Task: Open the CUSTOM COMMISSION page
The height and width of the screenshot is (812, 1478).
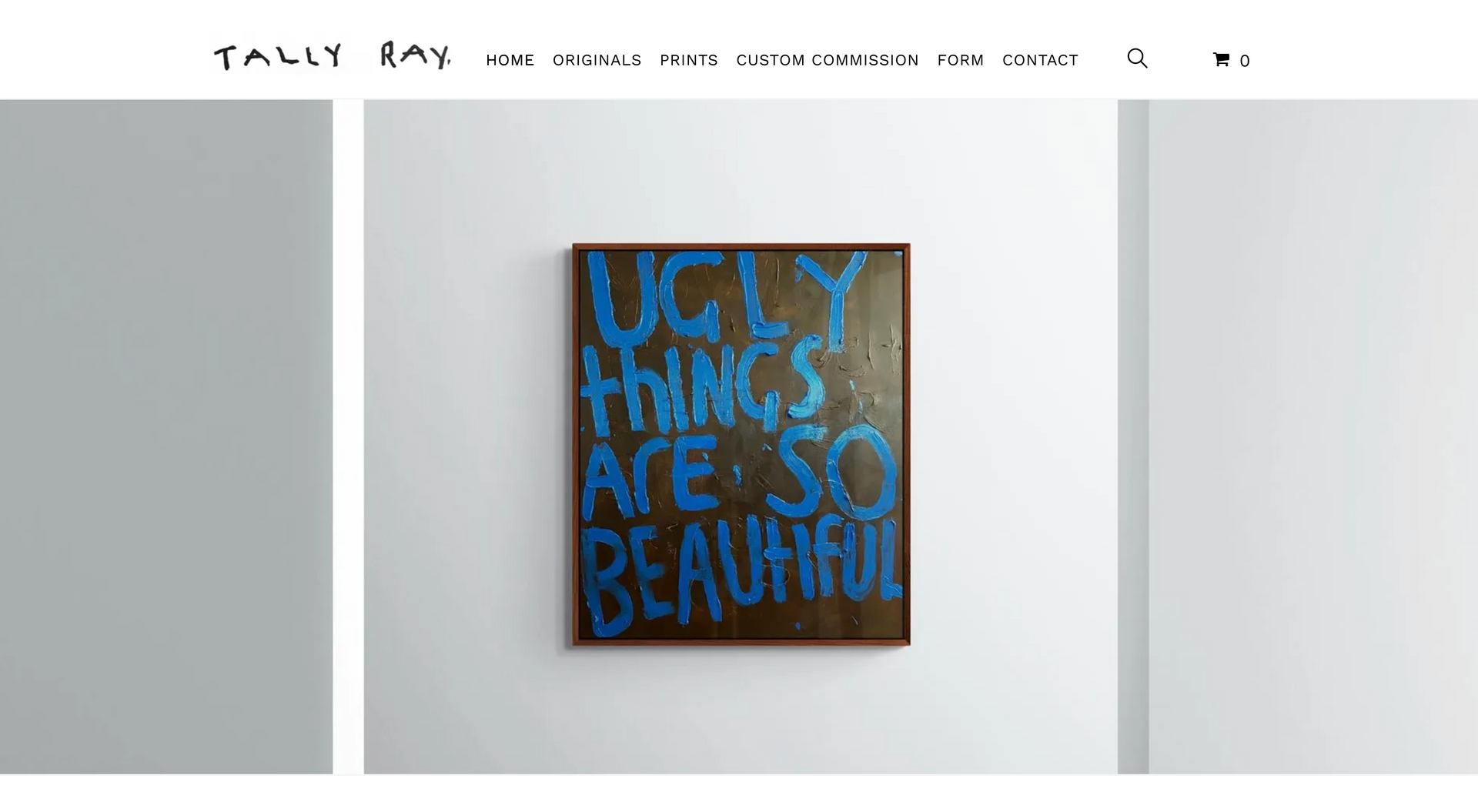Action: click(828, 60)
